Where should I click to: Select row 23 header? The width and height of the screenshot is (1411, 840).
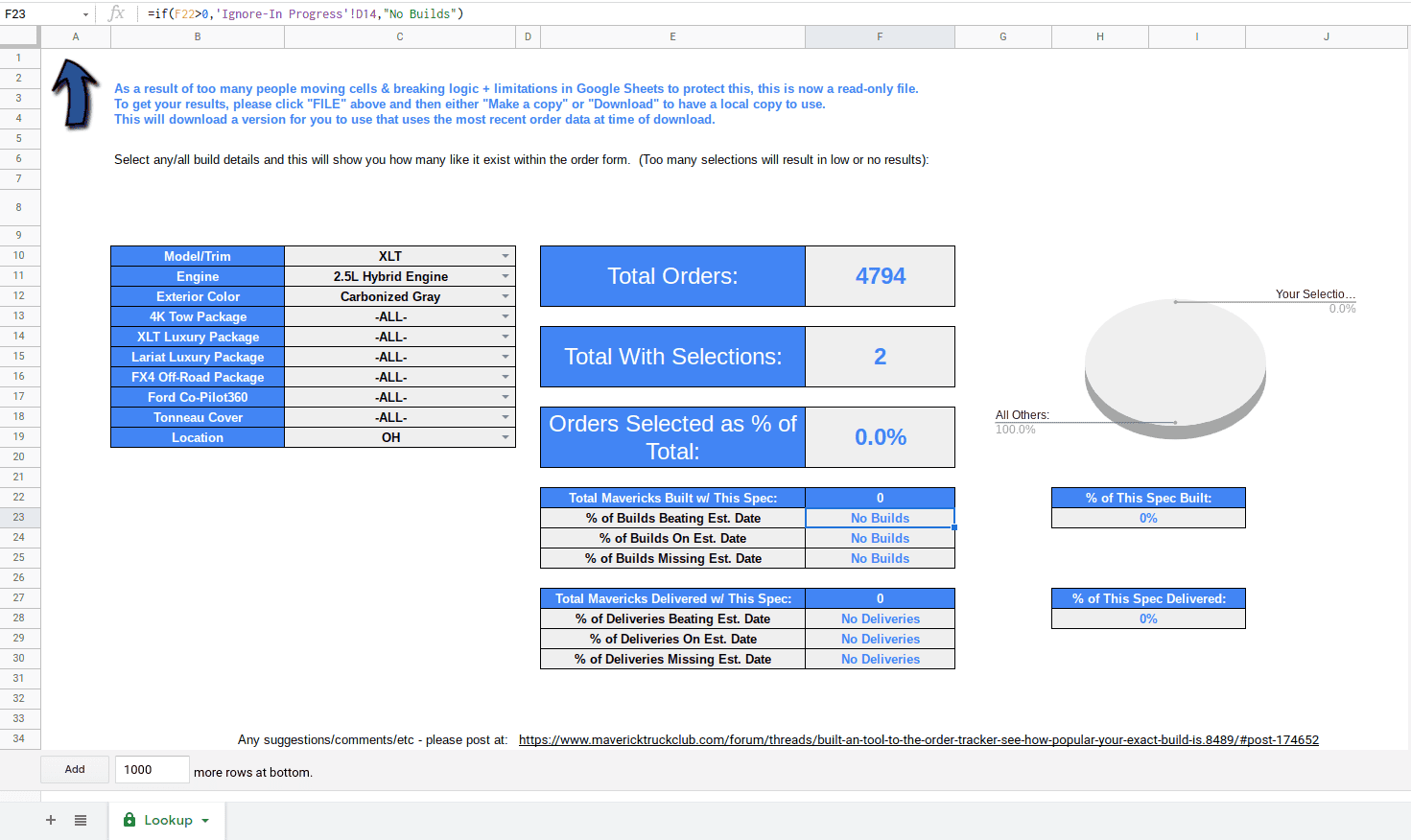[19, 517]
